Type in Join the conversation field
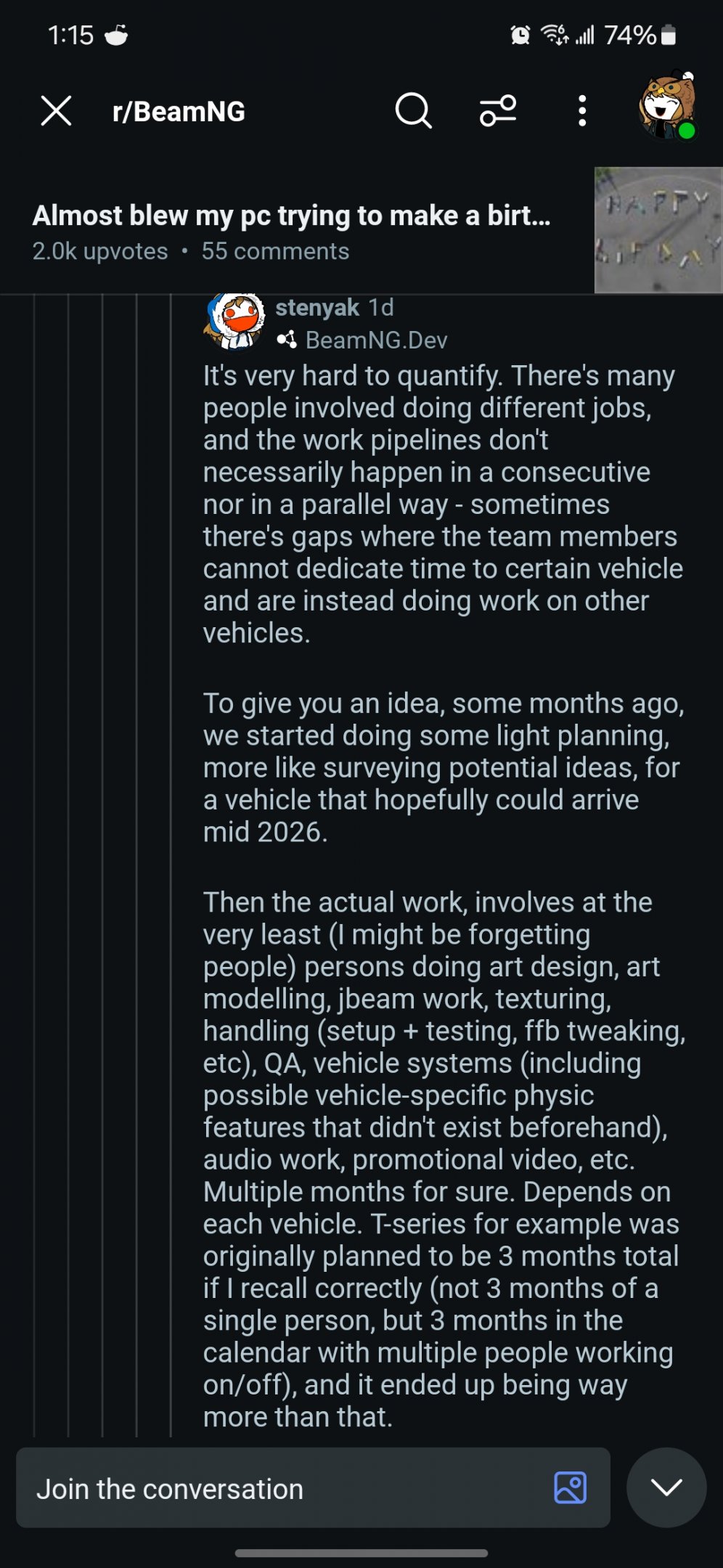723x1568 pixels. [290, 1489]
